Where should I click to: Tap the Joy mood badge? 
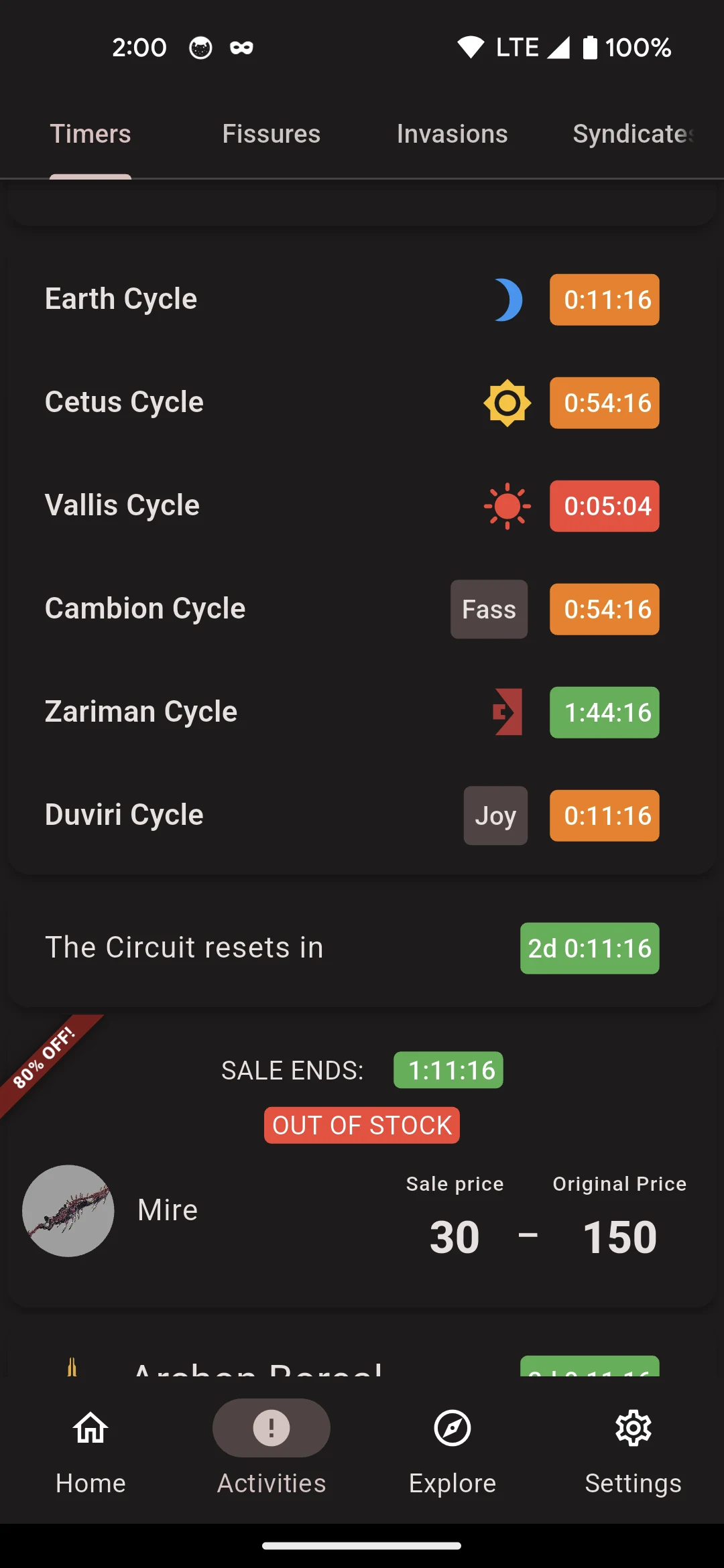[x=495, y=815]
